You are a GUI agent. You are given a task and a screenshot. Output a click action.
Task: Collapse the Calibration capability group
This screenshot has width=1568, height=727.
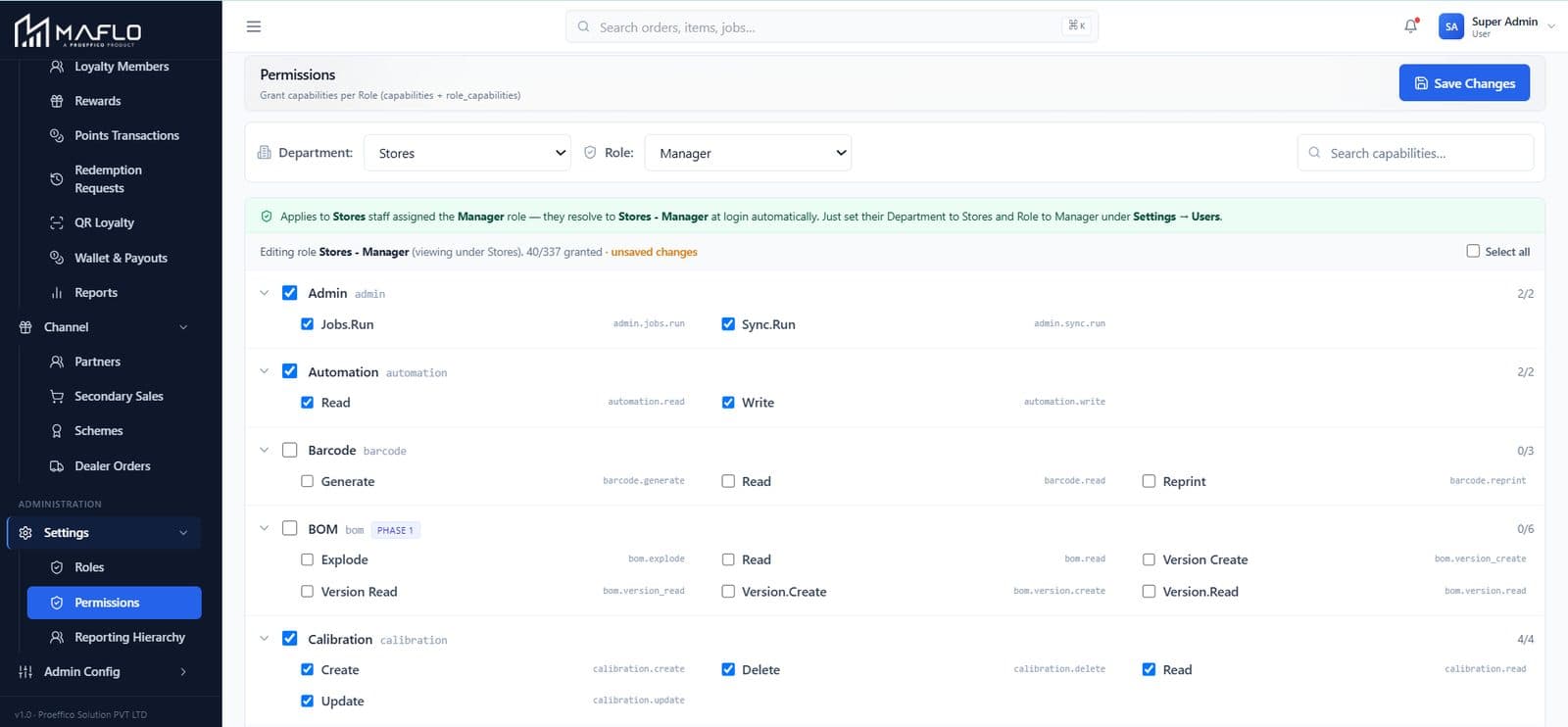click(264, 638)
